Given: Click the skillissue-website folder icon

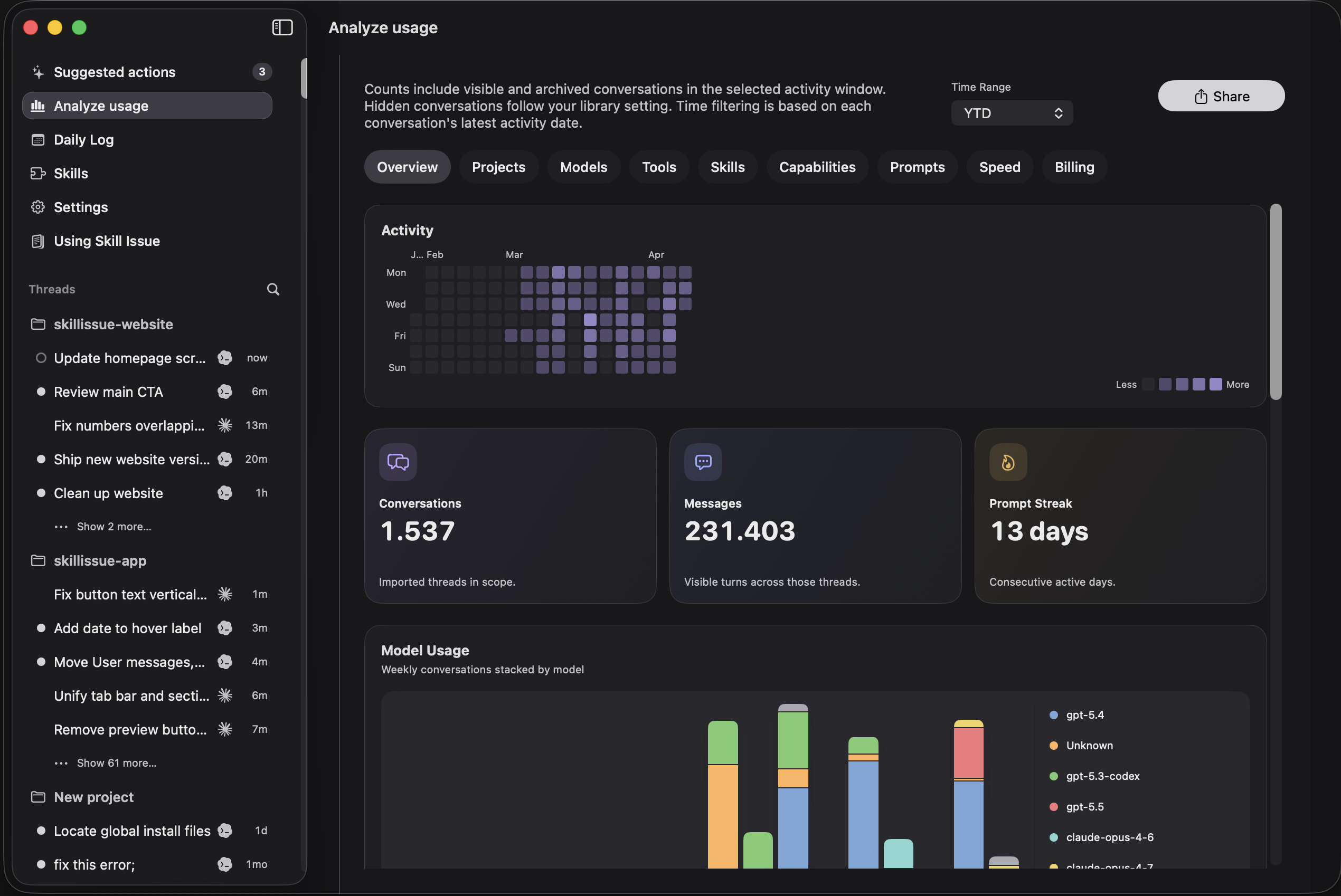Looking at the screenshot, I should coord(37,324).
